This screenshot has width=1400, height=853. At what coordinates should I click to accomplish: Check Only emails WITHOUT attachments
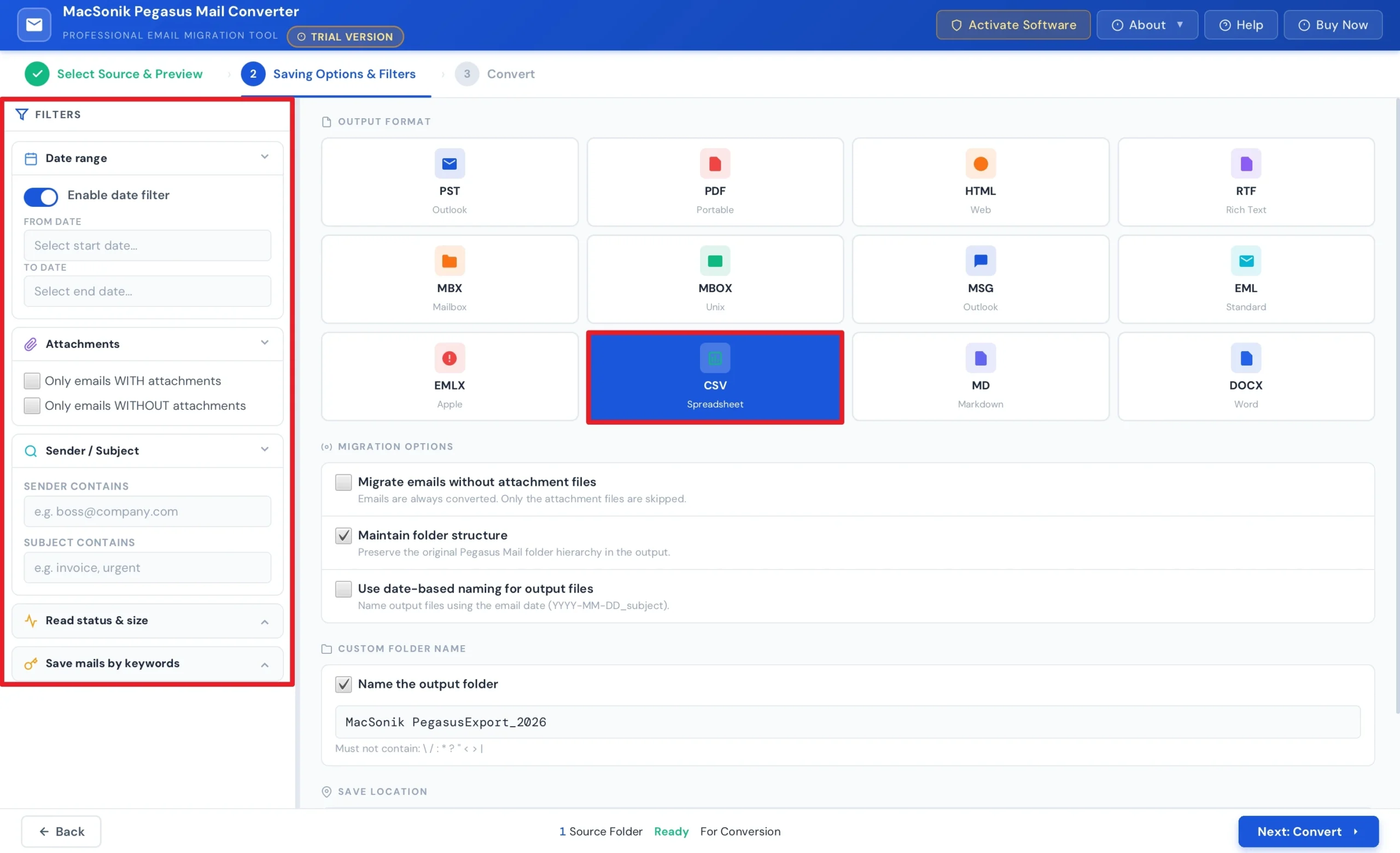[x=32, y=405]
